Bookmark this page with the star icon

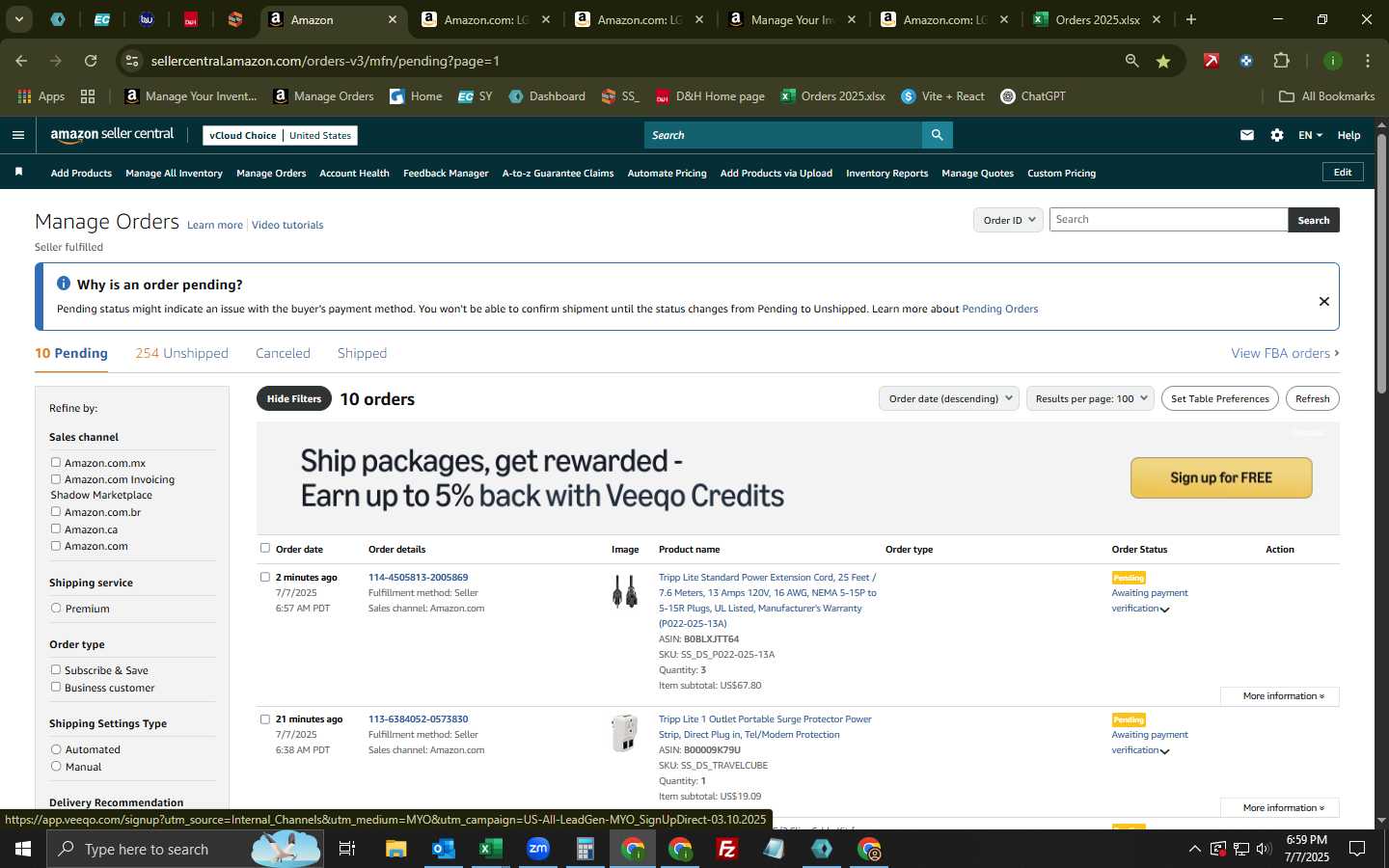coord(1163,61)
